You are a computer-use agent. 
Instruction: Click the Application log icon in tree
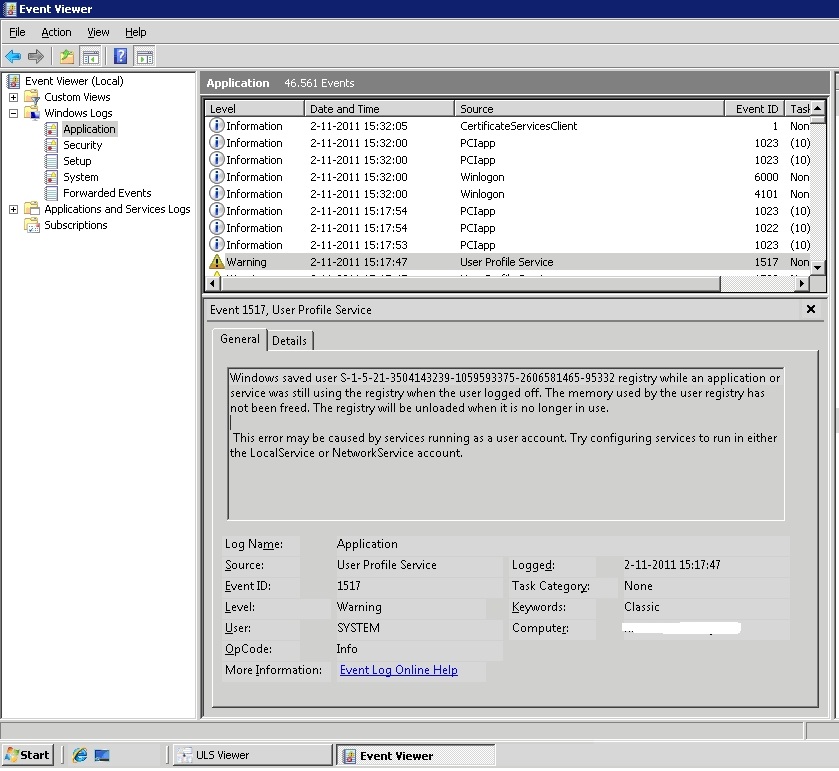point(51,129)
